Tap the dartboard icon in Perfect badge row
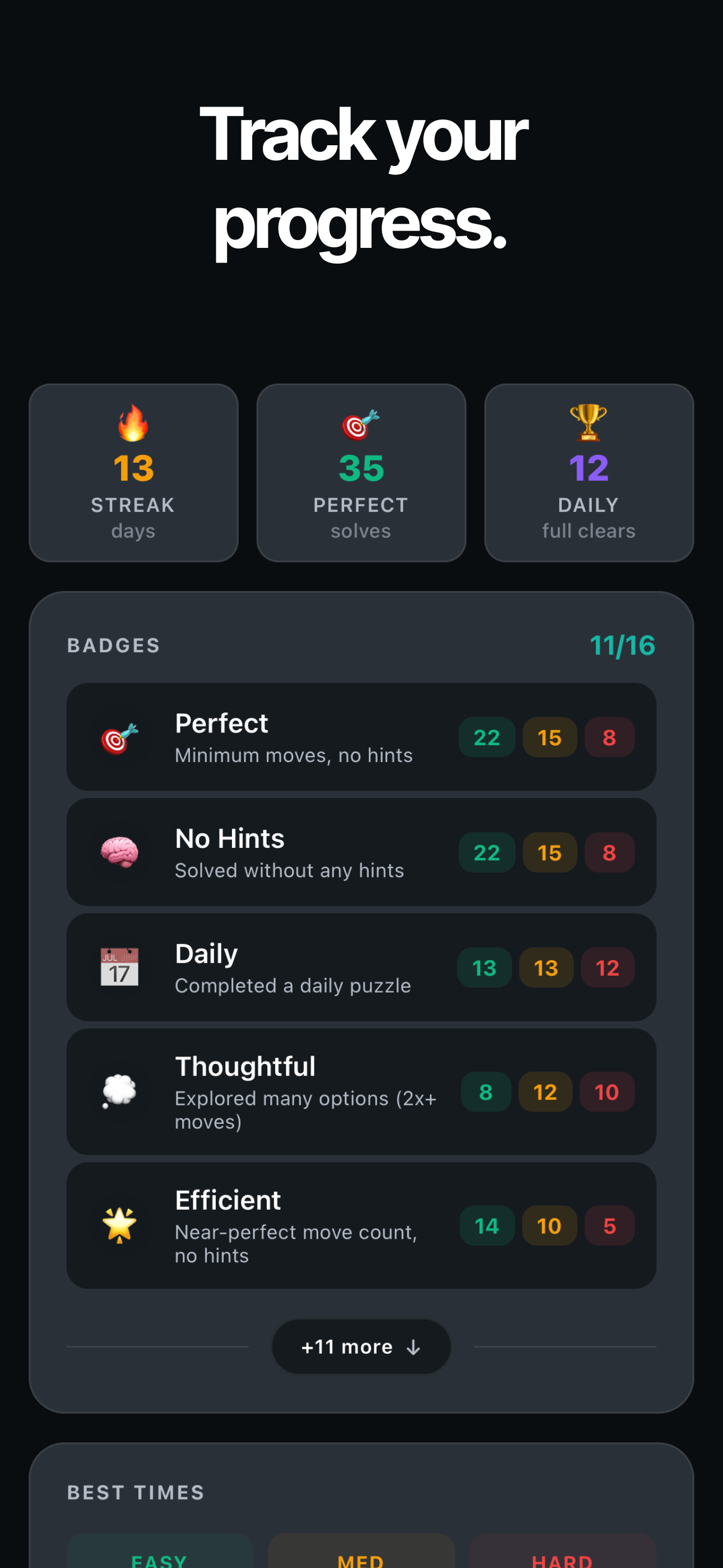Viewport: 723px width, 1568px height. pyautogui.click(x=119, y=739)
